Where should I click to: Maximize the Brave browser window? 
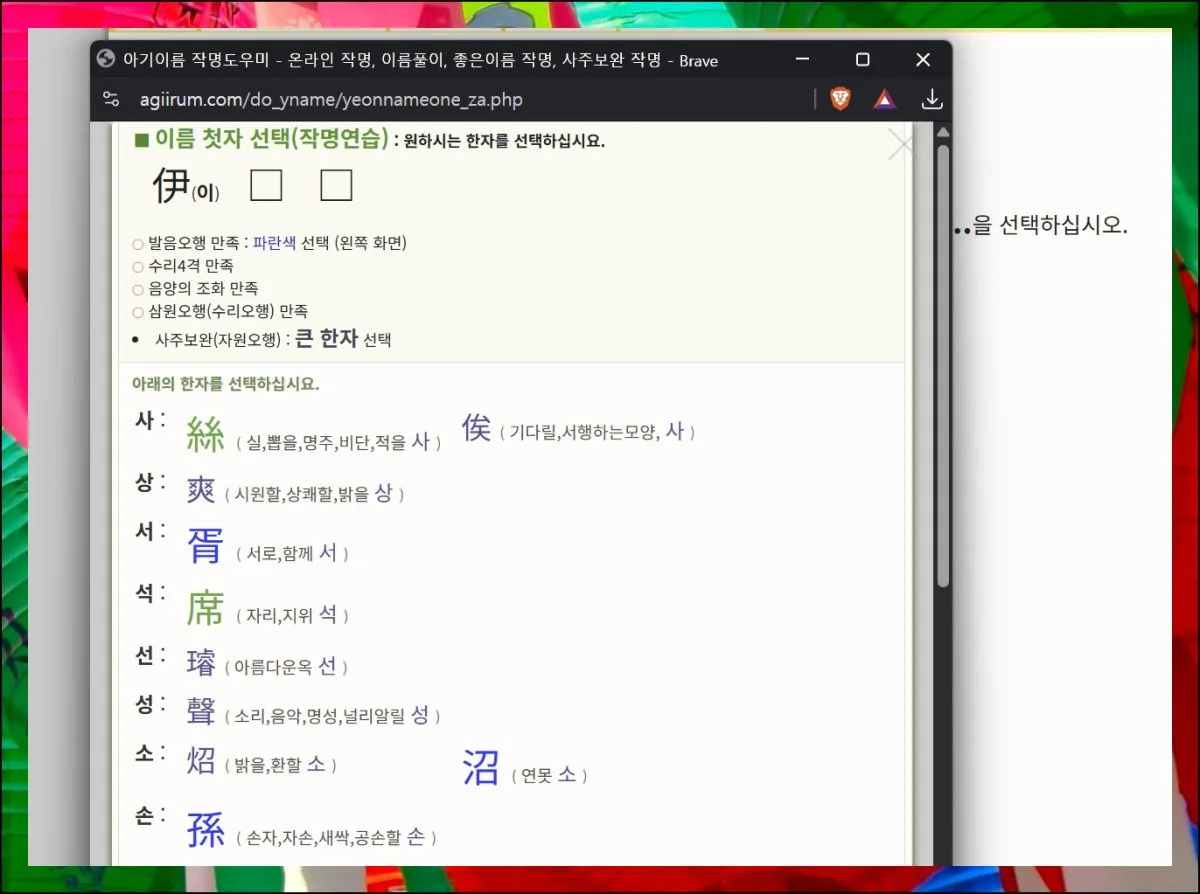click(x=862, y=60)
